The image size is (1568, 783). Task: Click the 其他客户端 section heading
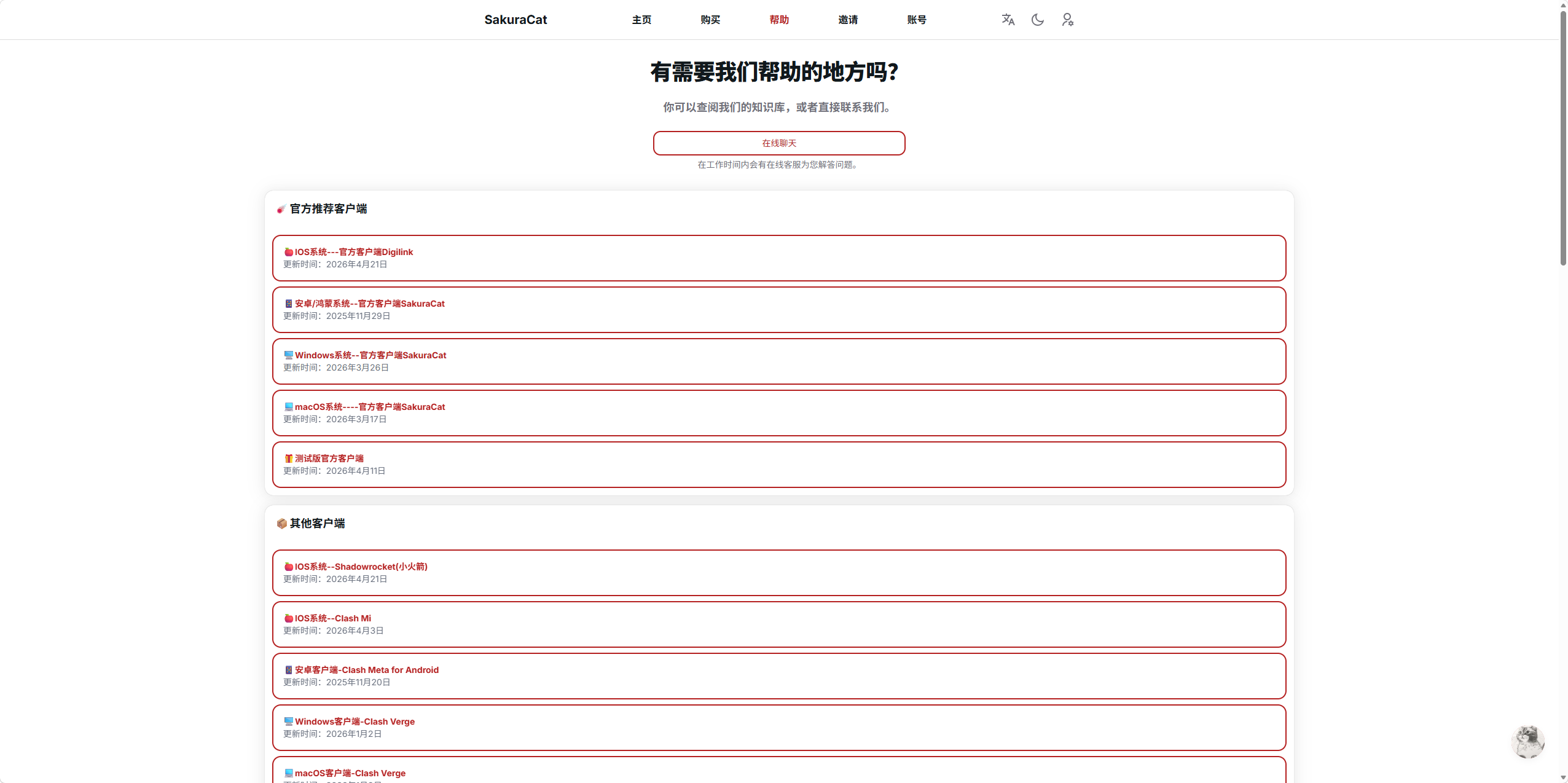coord(317,524)
